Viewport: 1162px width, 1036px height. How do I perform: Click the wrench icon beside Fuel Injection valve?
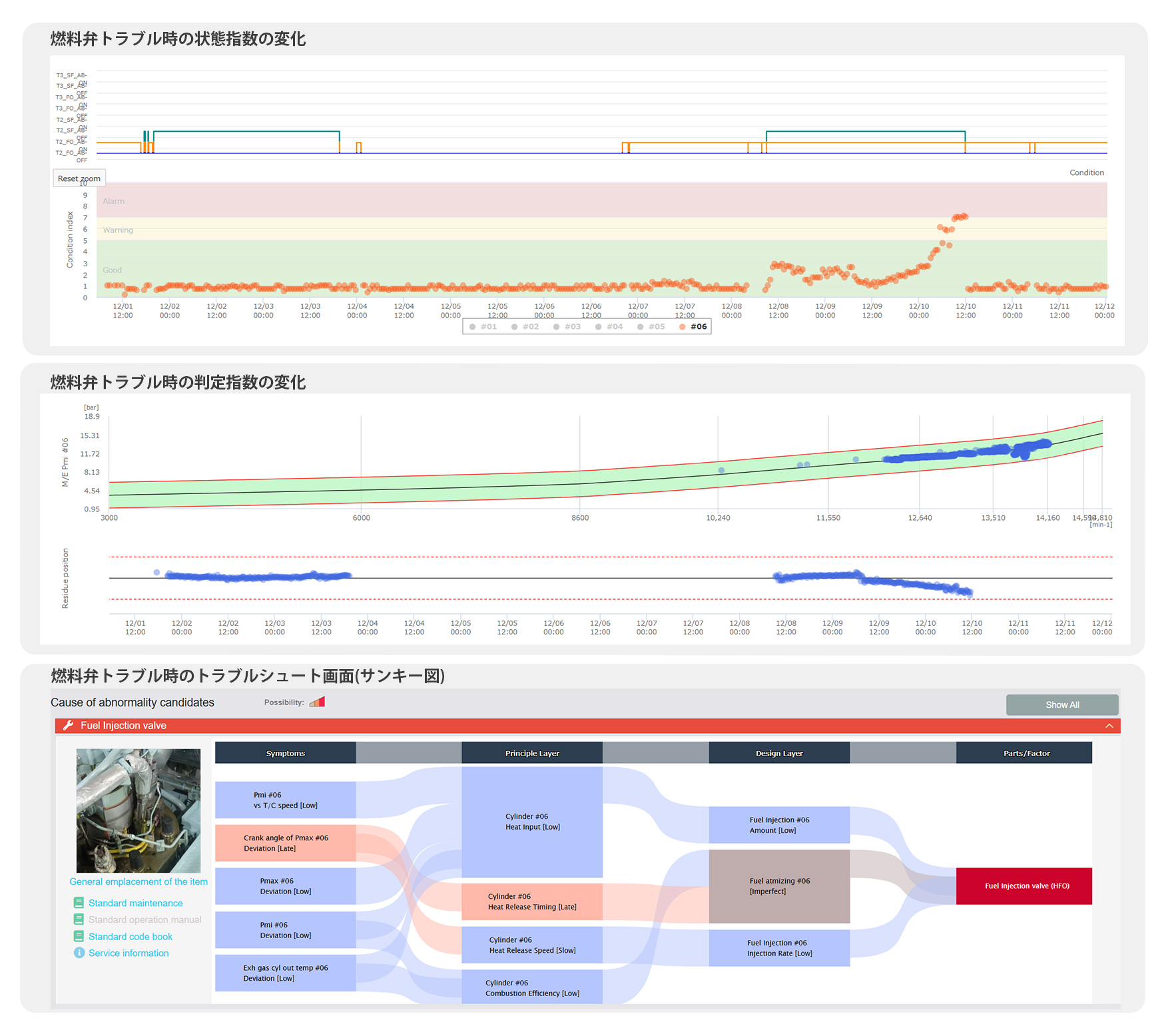(68, 726)
